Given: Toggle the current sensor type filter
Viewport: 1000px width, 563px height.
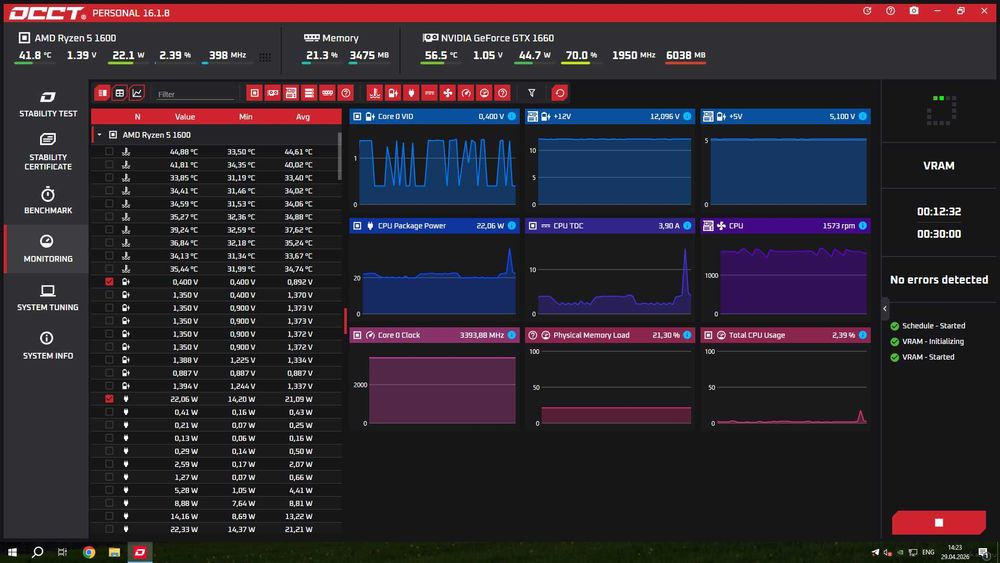Looking at the screenshot, I should coord(429,93).
